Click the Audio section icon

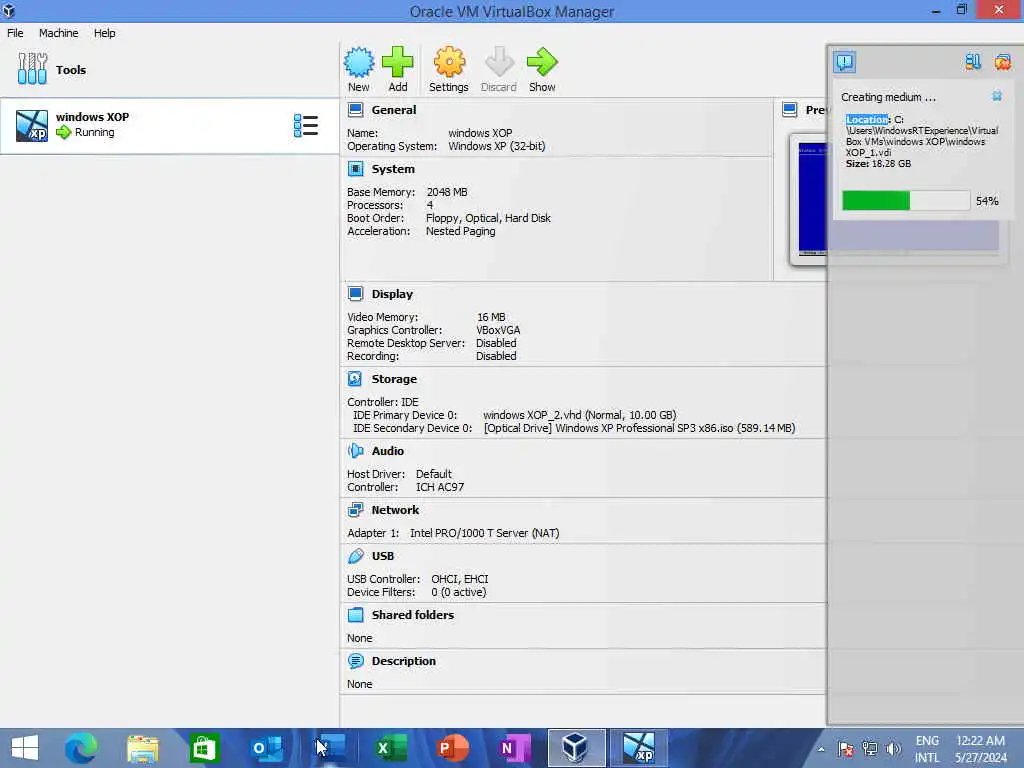pos(355,451)
